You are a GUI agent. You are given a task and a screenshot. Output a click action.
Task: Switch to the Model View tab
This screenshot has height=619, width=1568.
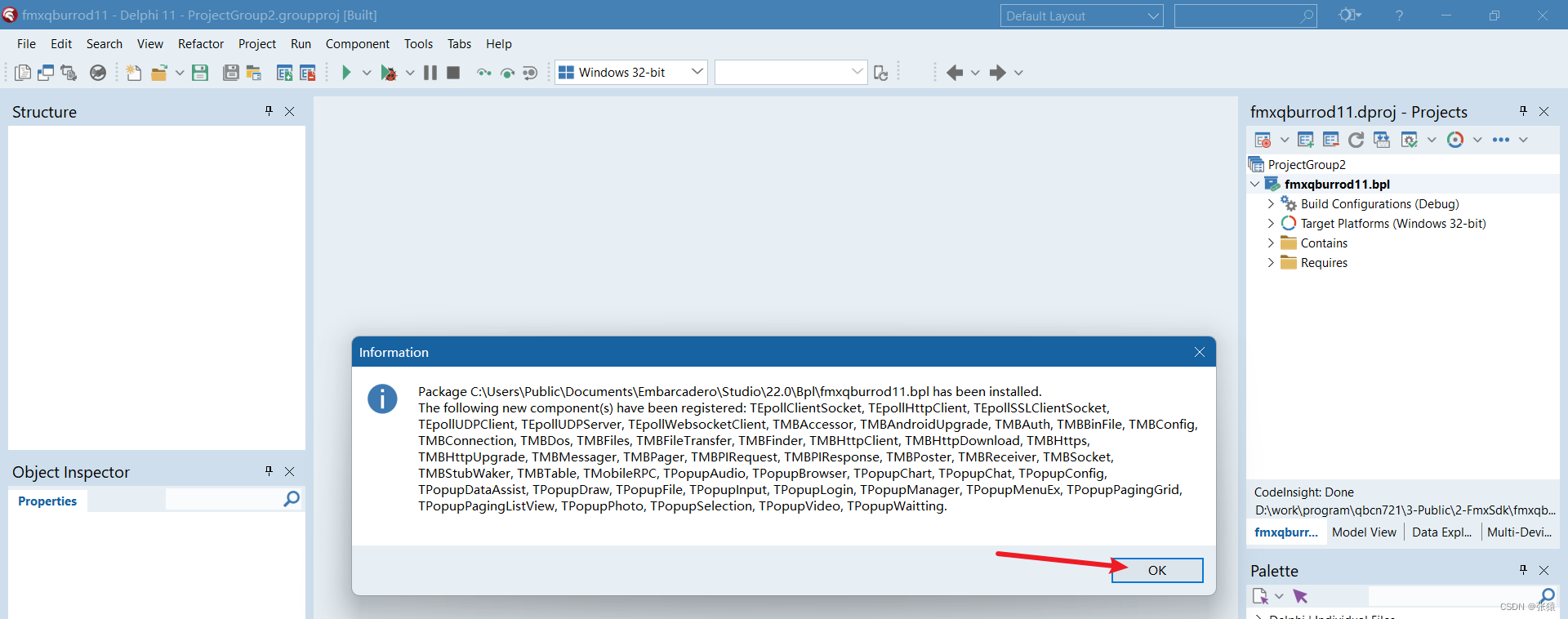(1364, 532)
